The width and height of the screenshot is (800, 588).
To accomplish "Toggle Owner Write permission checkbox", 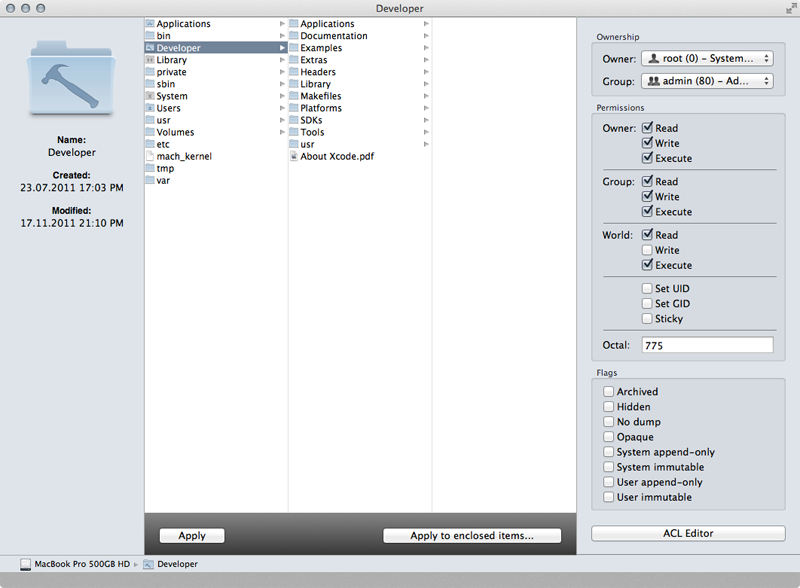I will [x=647, y=143].
